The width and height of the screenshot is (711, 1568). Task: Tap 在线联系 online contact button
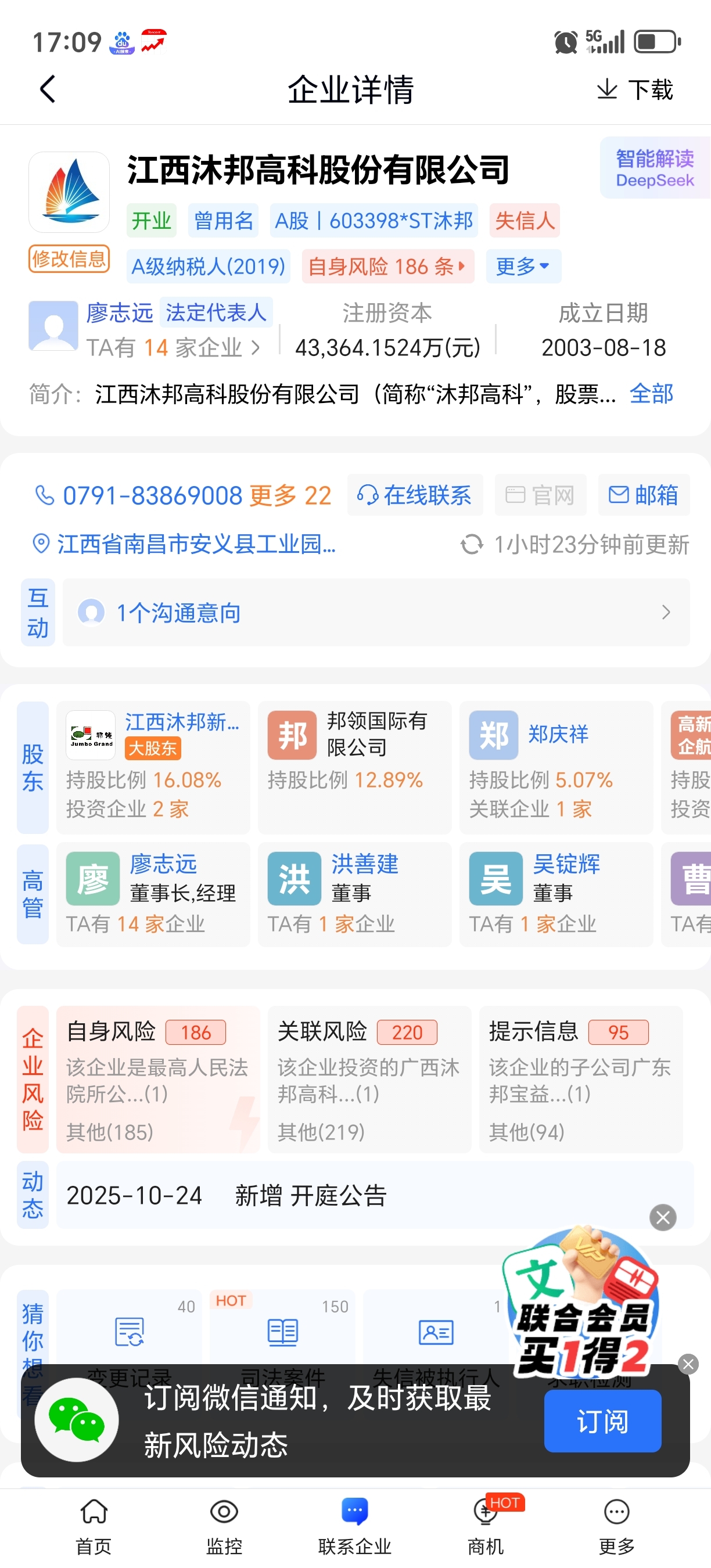[415, 495]
